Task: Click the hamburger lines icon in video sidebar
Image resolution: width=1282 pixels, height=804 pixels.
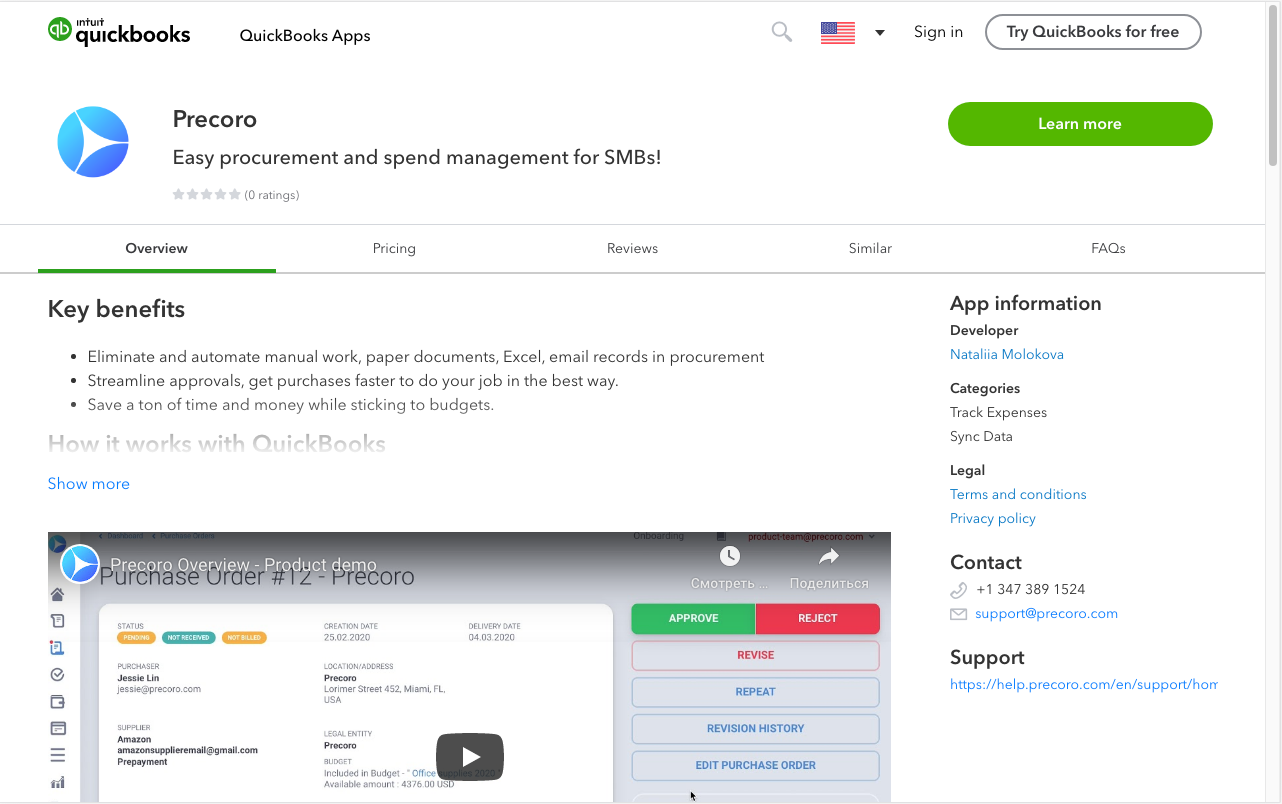Action: coord(58,755)
